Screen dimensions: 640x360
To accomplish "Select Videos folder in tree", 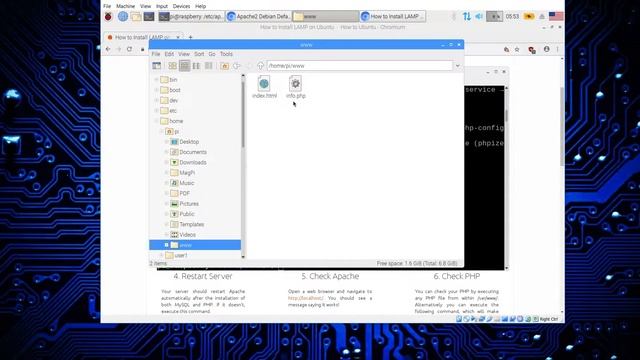I will [x=183, y=235].
